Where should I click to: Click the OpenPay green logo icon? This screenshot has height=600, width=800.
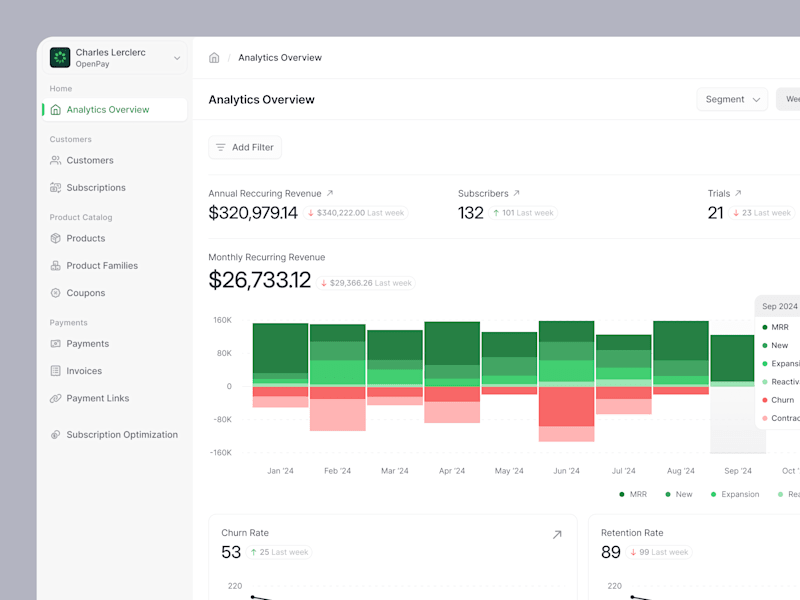pos(60,58)
